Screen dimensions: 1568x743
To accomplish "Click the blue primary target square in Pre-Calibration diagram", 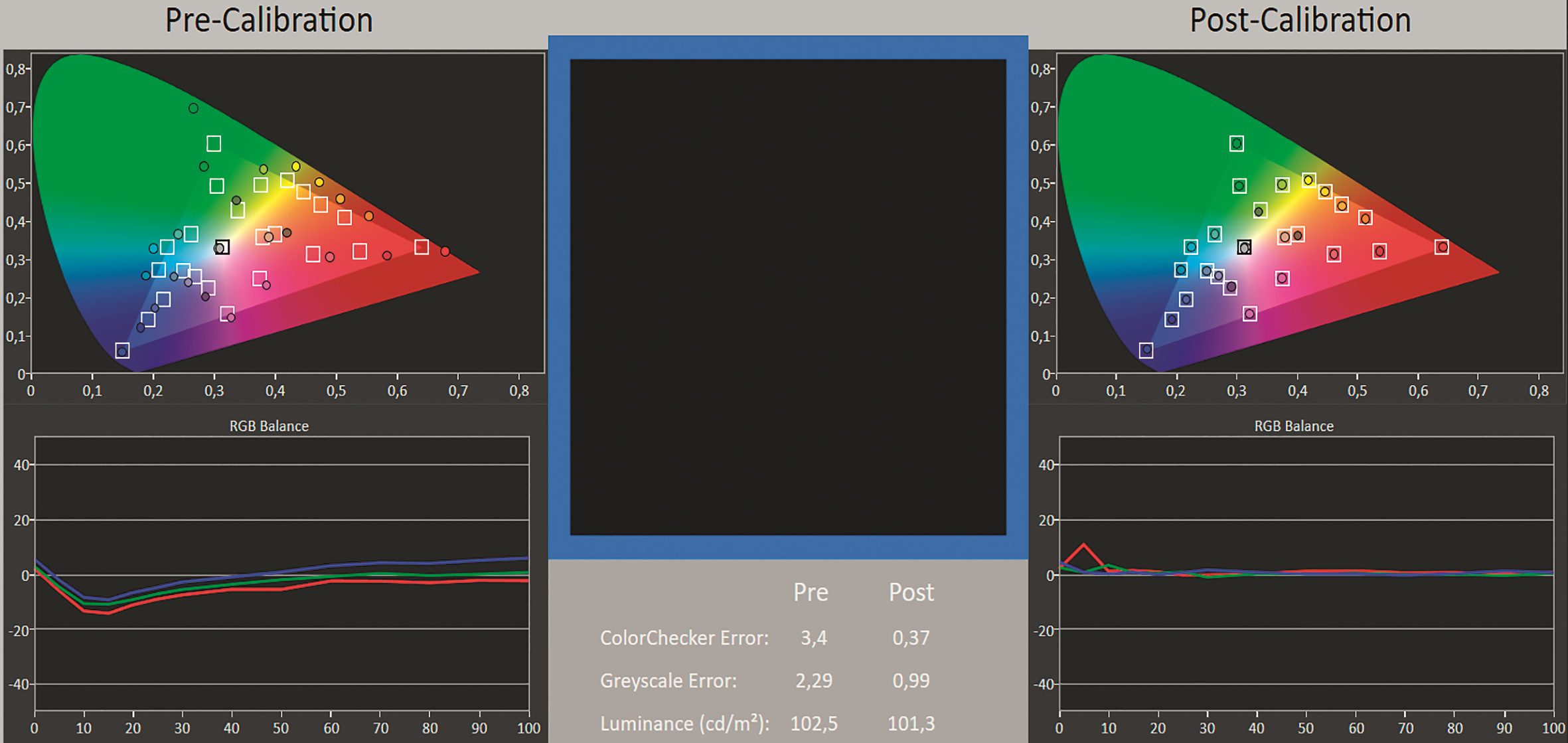I will pyautogui.click(x=122, y=351).
